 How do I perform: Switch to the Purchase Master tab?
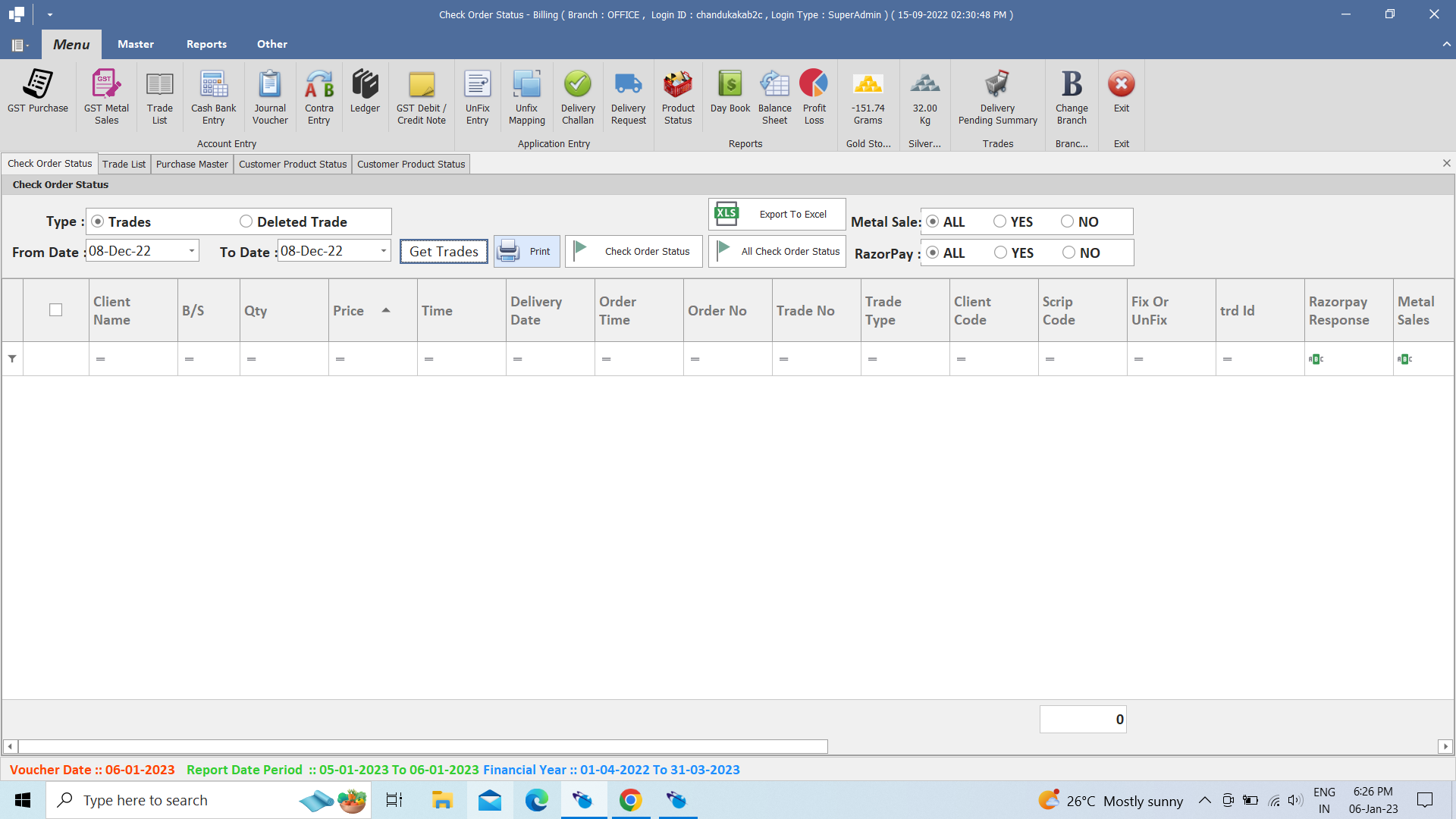(192, 164)
